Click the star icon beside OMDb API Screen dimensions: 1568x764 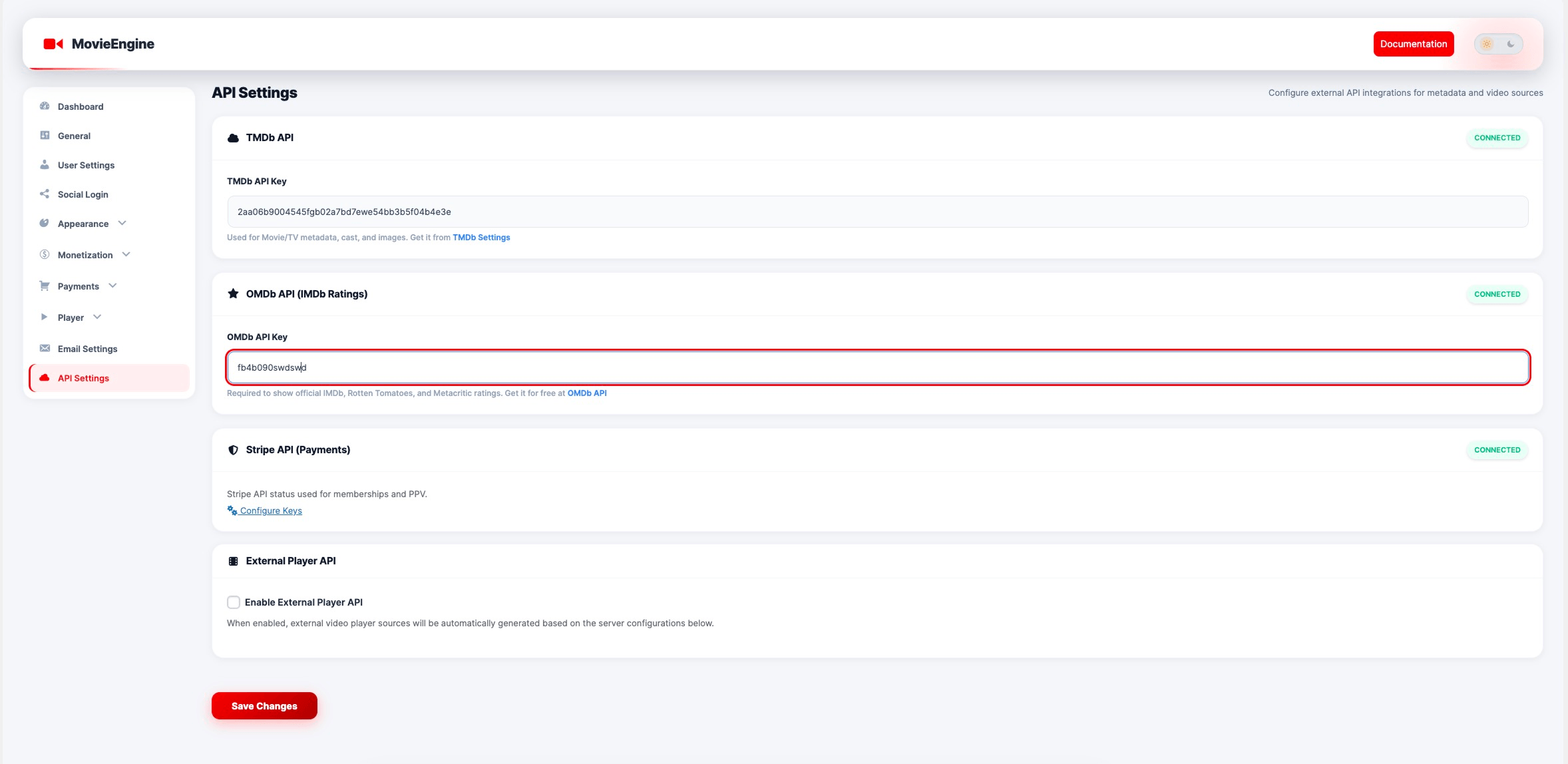click(x=232, y=293)
